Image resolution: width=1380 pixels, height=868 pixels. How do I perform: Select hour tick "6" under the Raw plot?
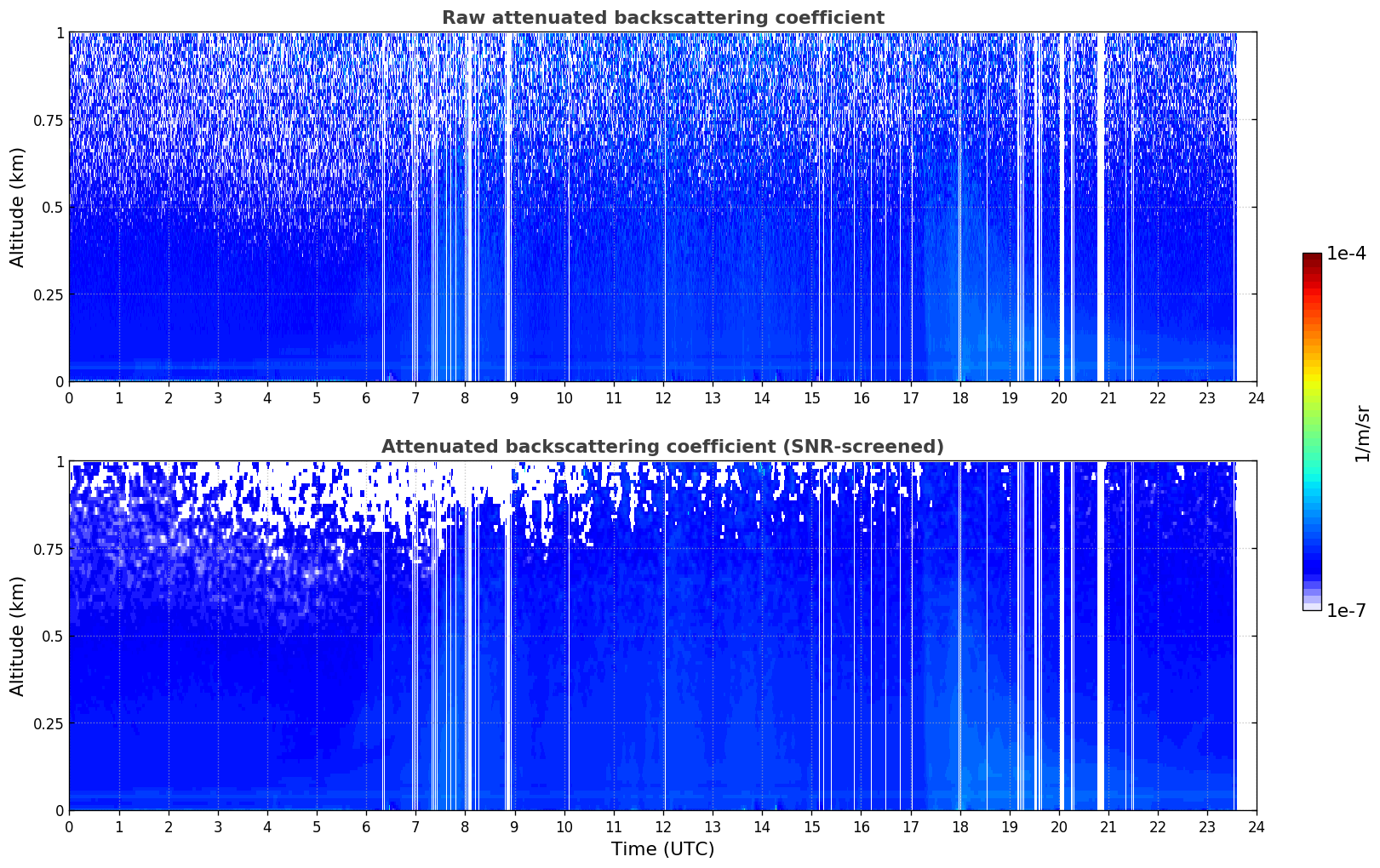pyautogui.click(x=366, y=397)
